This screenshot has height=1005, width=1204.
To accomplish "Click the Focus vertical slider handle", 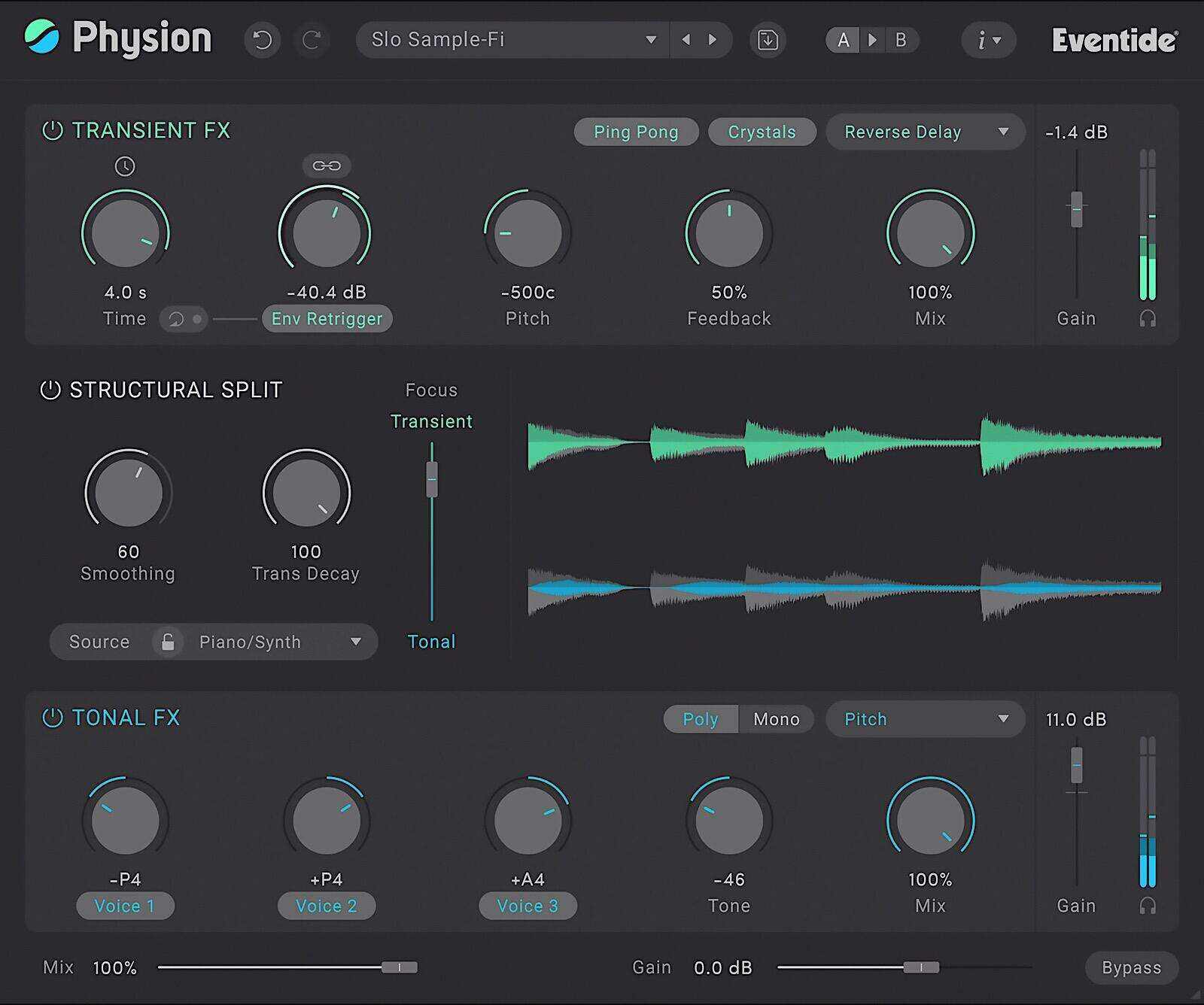I will [x=432, y=479].
